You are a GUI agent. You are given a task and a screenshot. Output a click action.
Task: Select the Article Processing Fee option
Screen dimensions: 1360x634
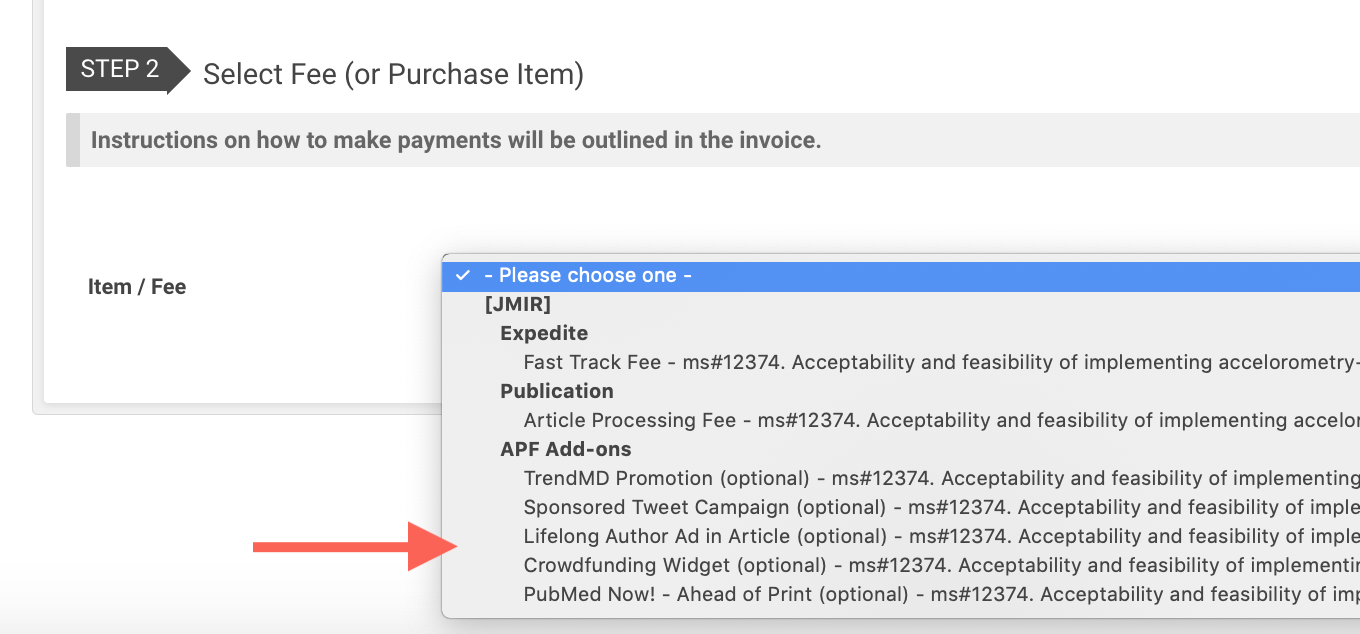(900, 420)
